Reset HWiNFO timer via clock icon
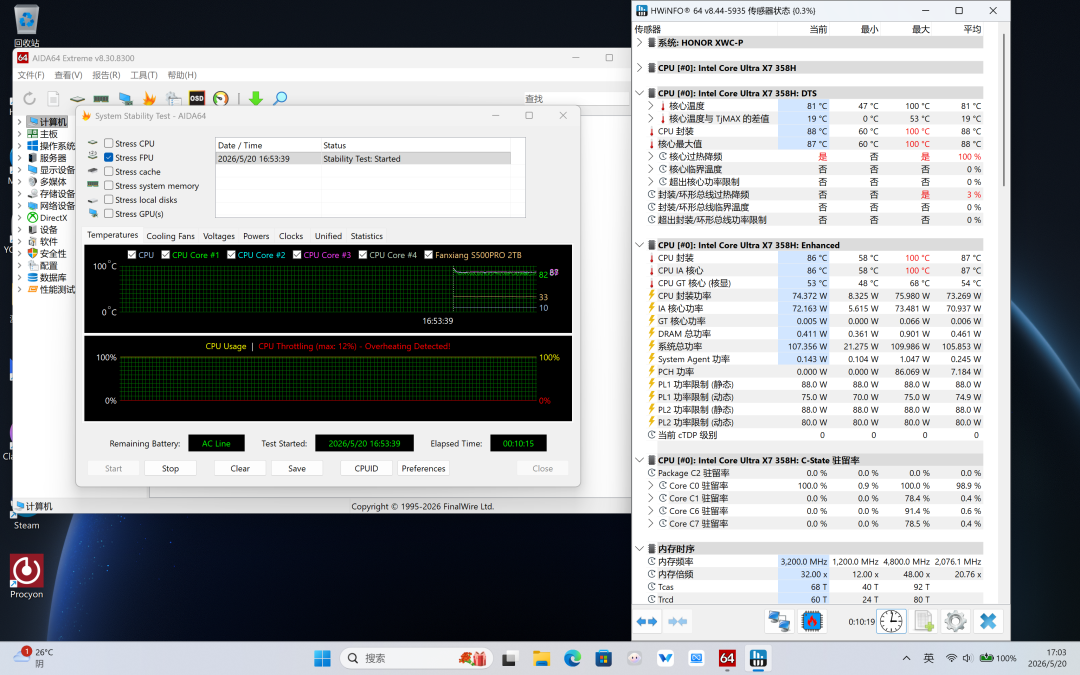Screen dimensions: 1080x675 (891, 621)
